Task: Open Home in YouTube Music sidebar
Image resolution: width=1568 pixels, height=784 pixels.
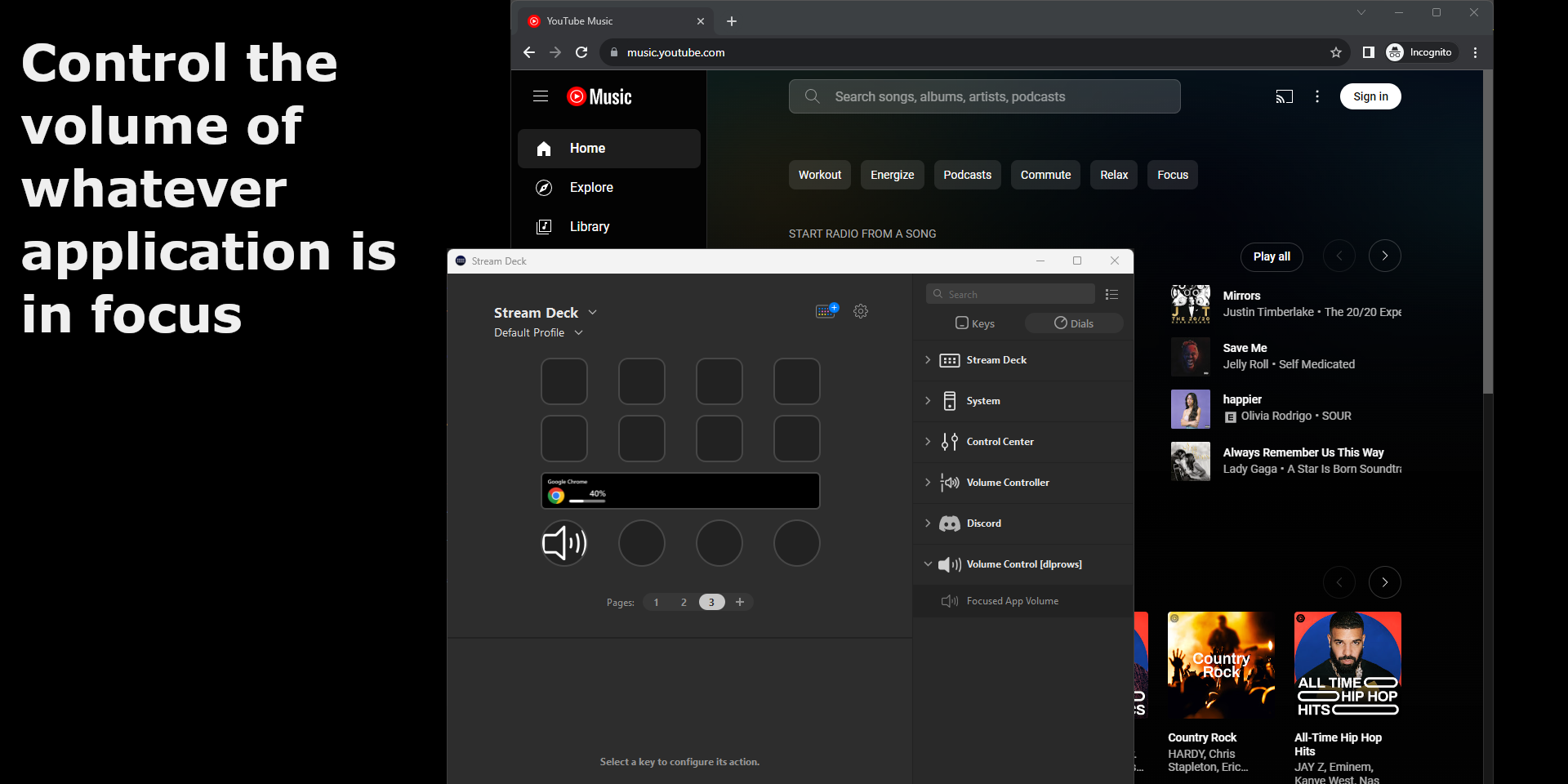Action: (609, 149)
